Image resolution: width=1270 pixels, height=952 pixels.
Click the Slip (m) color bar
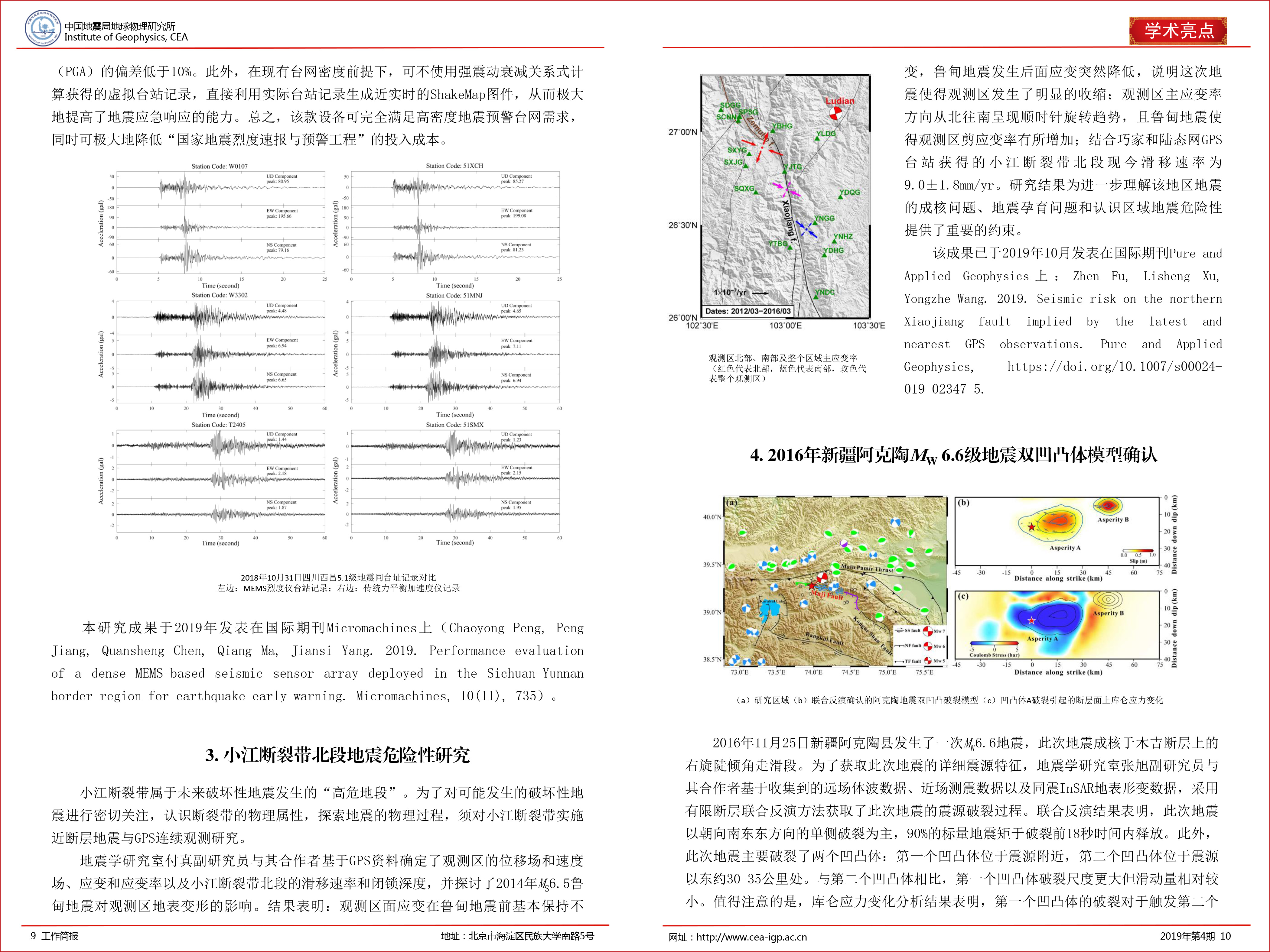tap(1138, 551)
